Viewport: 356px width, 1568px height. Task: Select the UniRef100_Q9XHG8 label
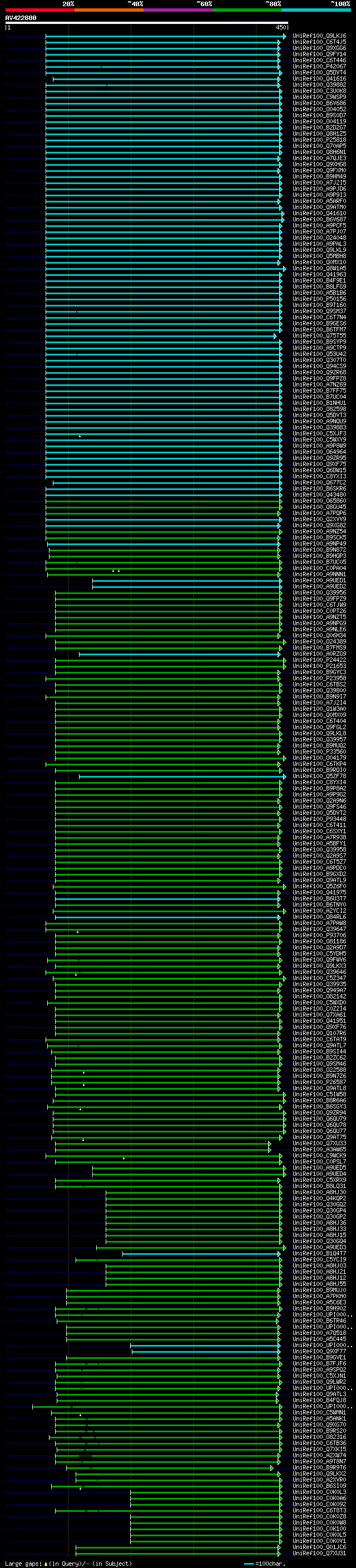[x=319, y=164]
